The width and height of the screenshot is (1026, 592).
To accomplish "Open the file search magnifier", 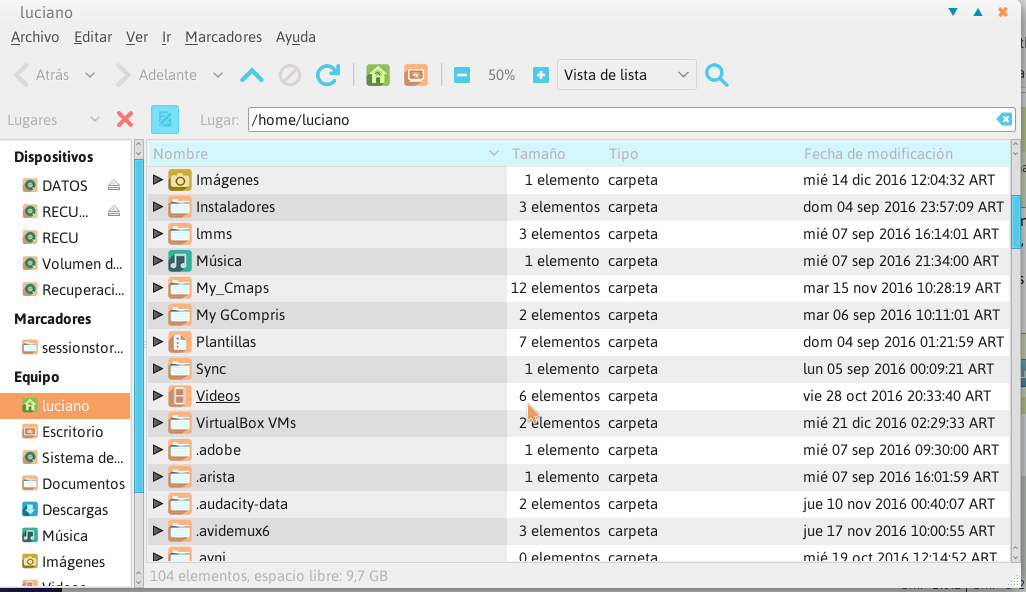I will tap(716, 75).
